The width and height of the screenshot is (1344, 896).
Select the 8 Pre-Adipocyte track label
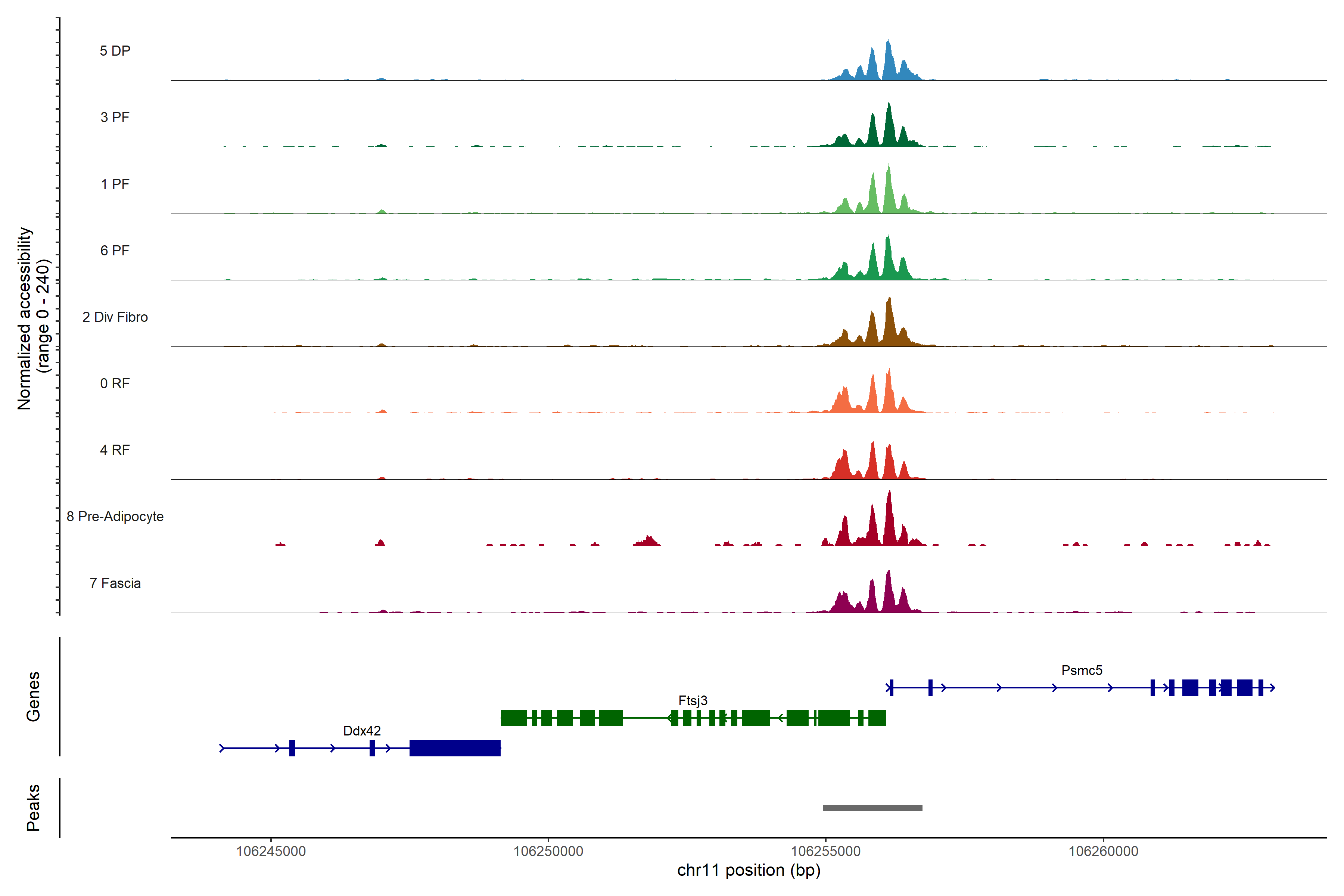coord(115,517)
